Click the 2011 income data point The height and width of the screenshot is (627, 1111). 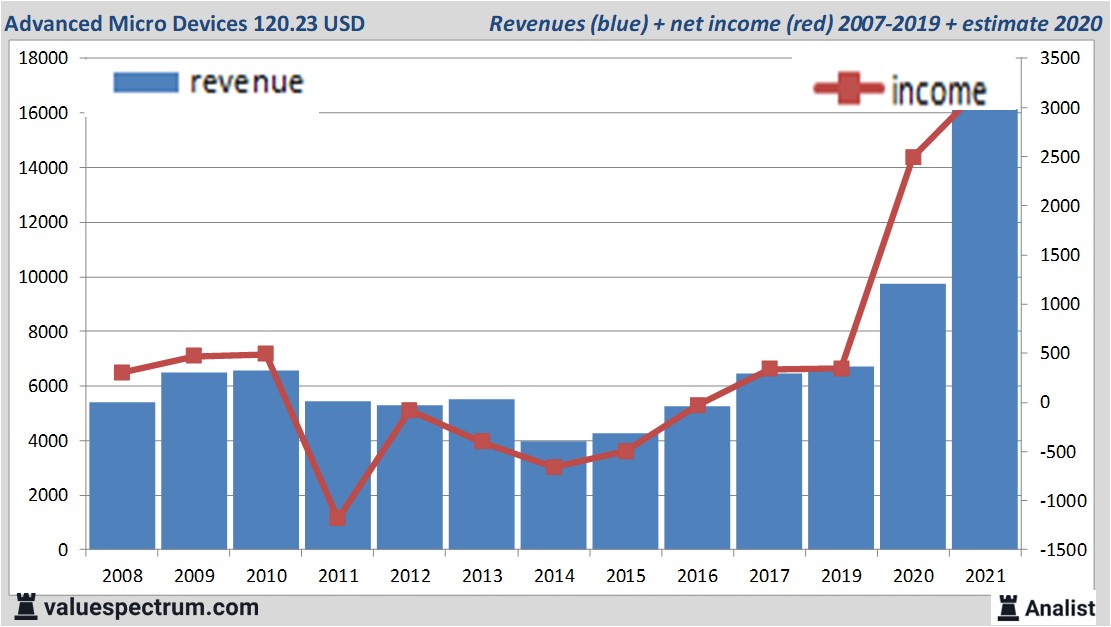pos(337,517)
